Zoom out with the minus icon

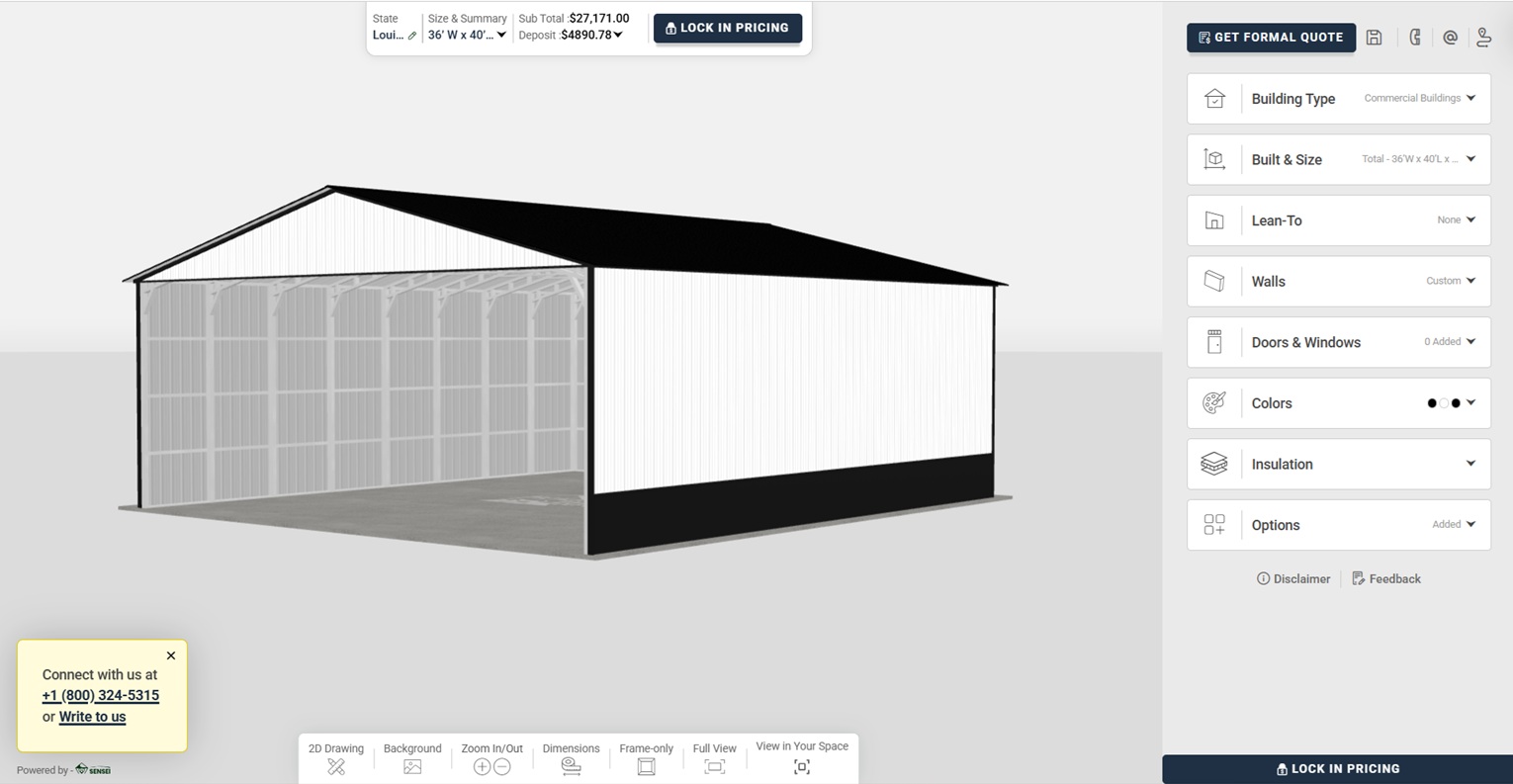coord(502,767)
